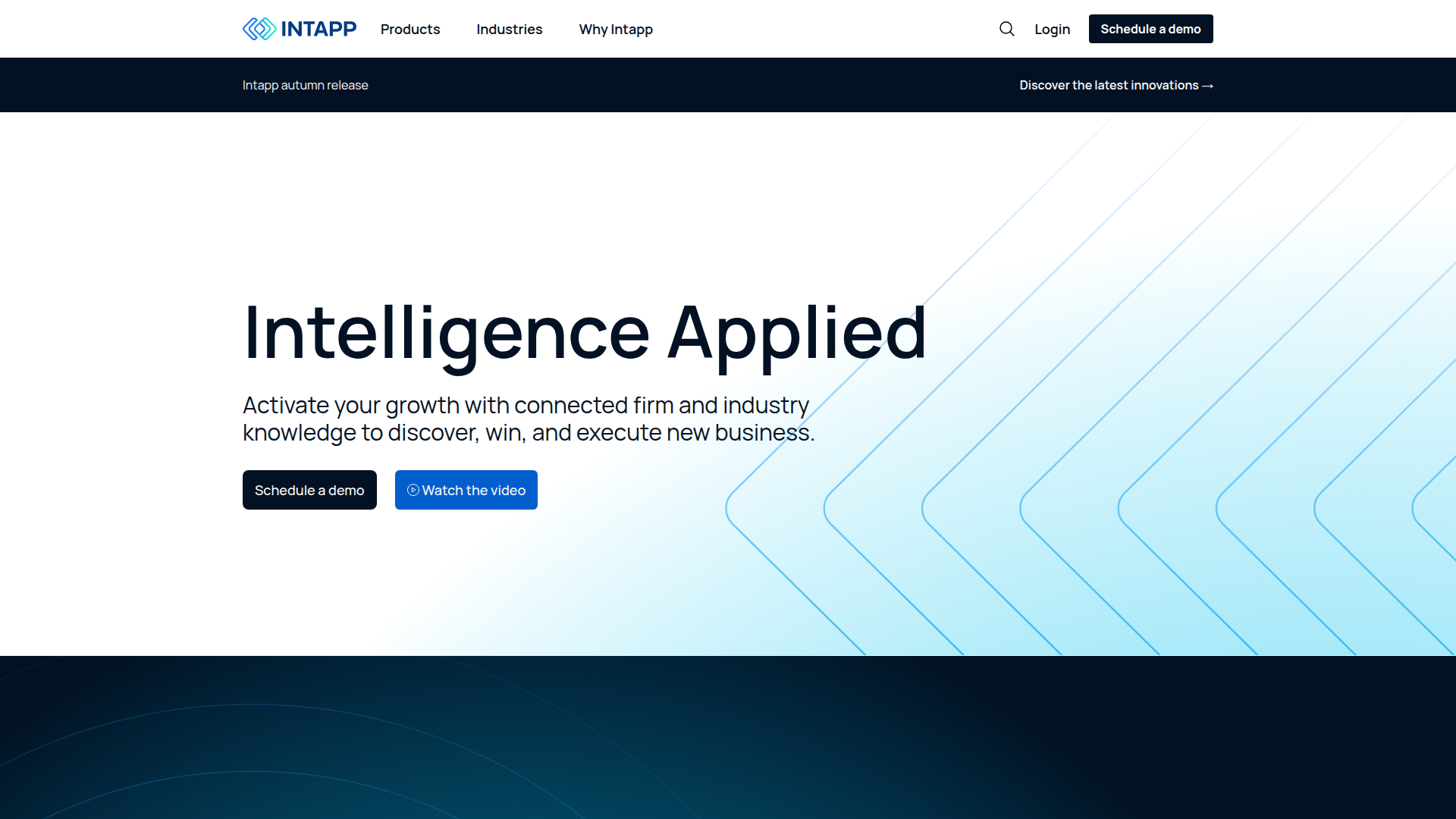Click the word Applied in the headline
Image resolution: width=1456 pixels, height=819 pixels.
coord(796,332)
